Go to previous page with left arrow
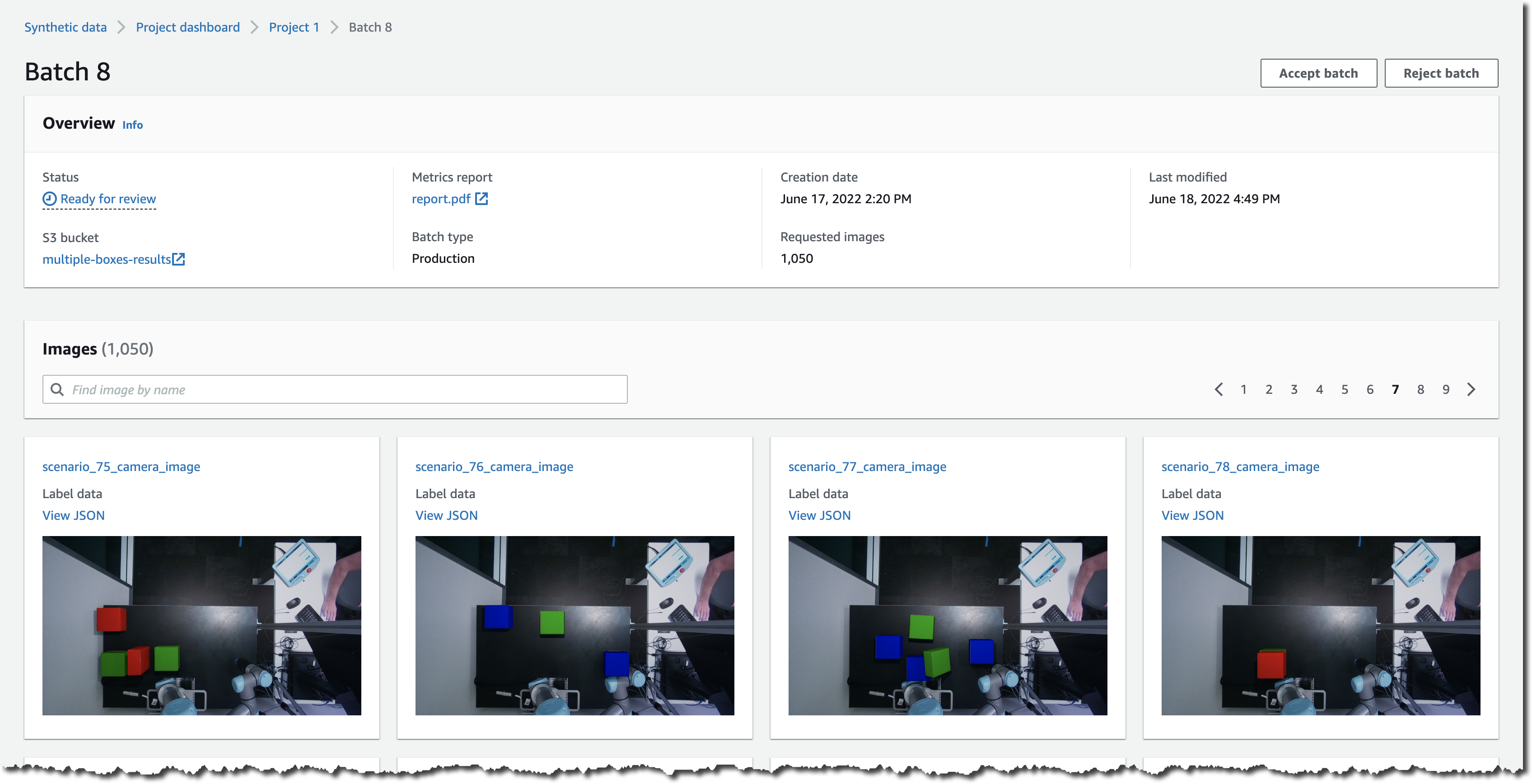Viewport: 1532px width, 784px height. pyautogui.click(x=1219, y=389)
